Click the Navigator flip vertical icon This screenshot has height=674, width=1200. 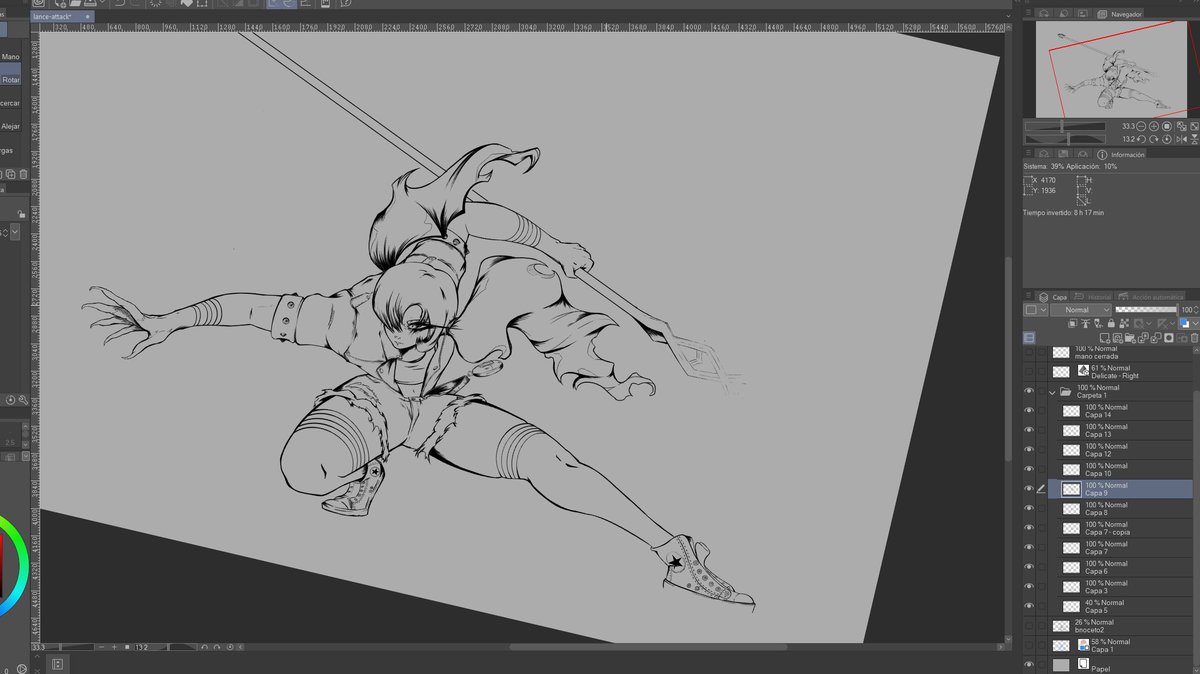point(1194,139)
